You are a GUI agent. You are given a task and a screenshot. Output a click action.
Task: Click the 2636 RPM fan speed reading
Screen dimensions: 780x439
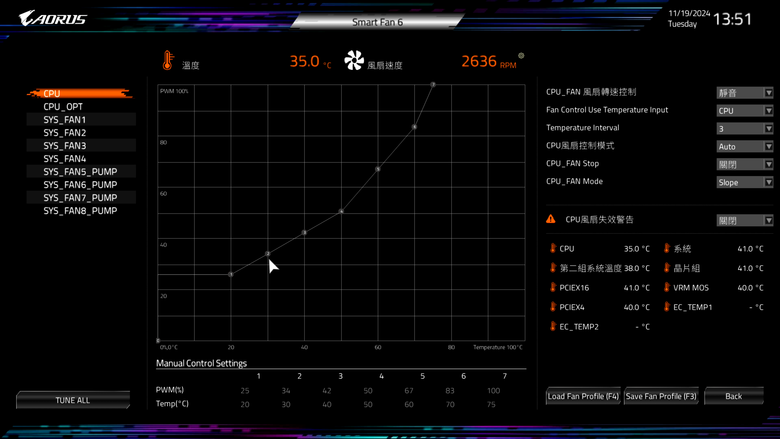[488, 61]
